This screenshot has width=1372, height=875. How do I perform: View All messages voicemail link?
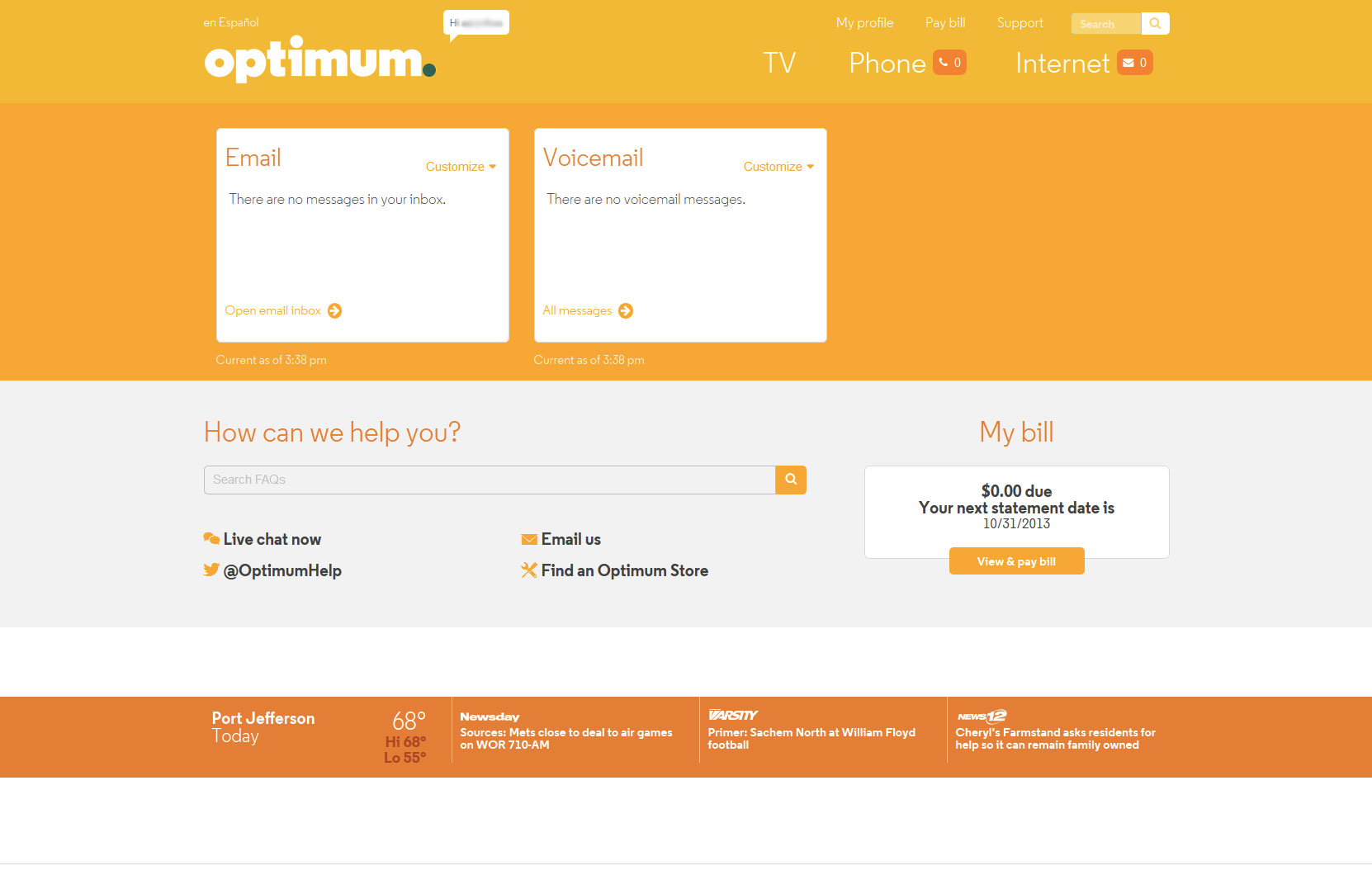pos(577,310)
